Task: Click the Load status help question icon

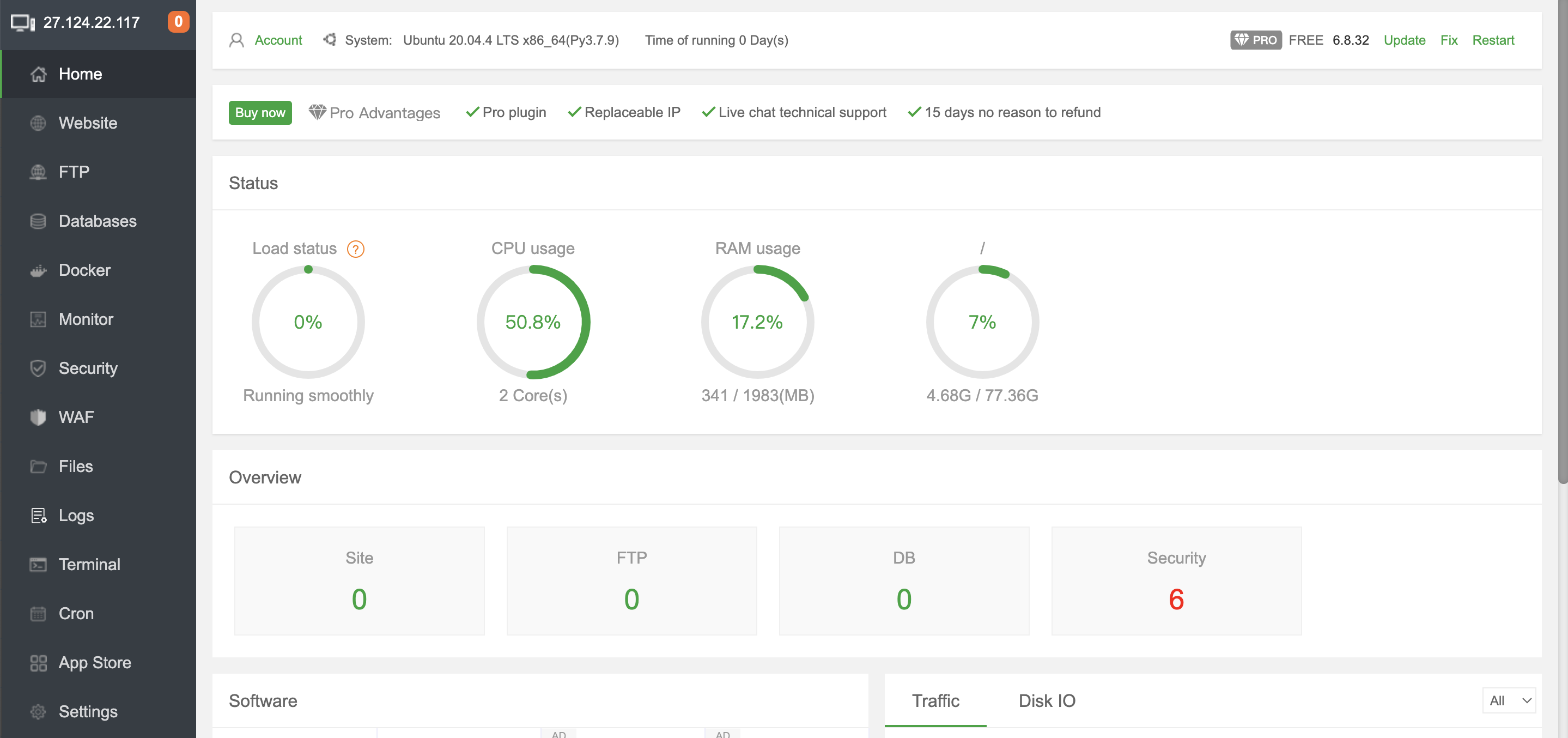Action: tap(355, 249)
